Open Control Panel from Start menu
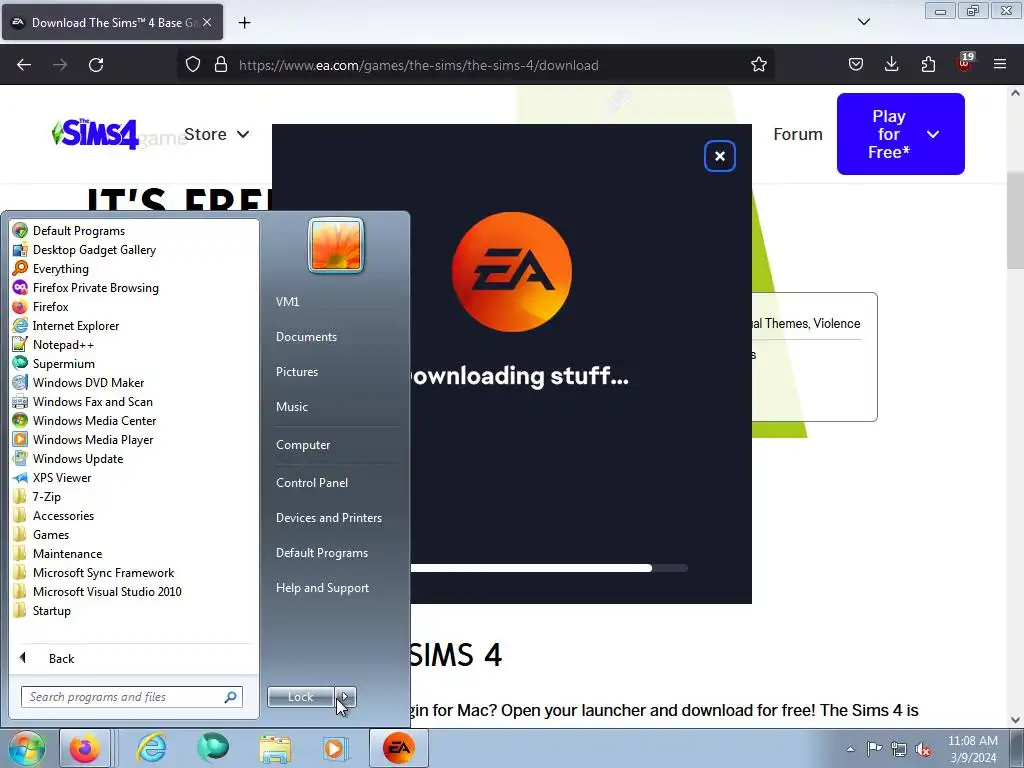 pos(312,483)
